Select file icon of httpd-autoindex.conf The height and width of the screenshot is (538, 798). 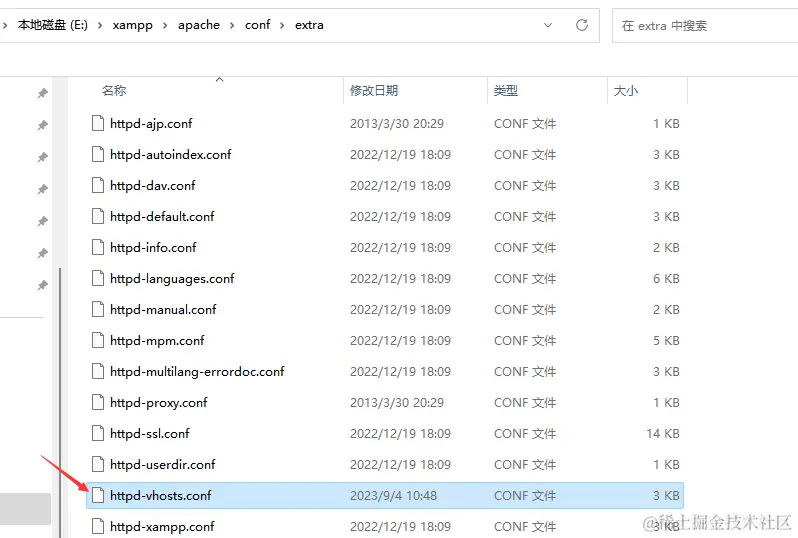pyautogui.click(x=98, y=154)
